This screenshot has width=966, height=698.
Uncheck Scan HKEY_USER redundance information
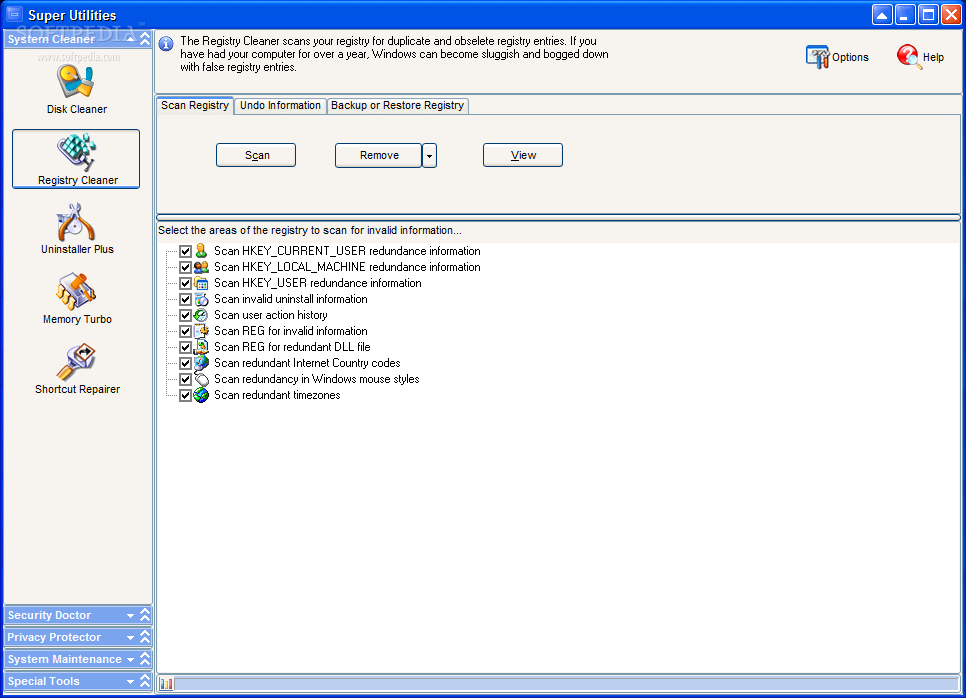tap(185, 283)
